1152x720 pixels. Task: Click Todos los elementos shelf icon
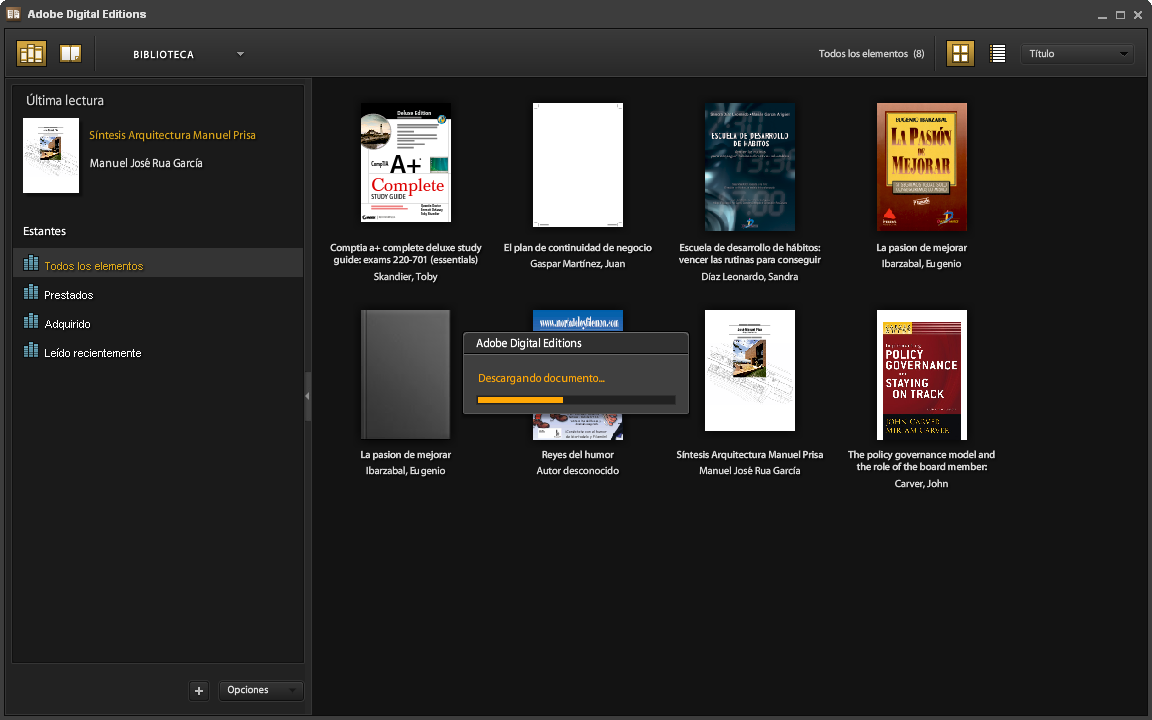pyautogui.click(x=31, y=262)
